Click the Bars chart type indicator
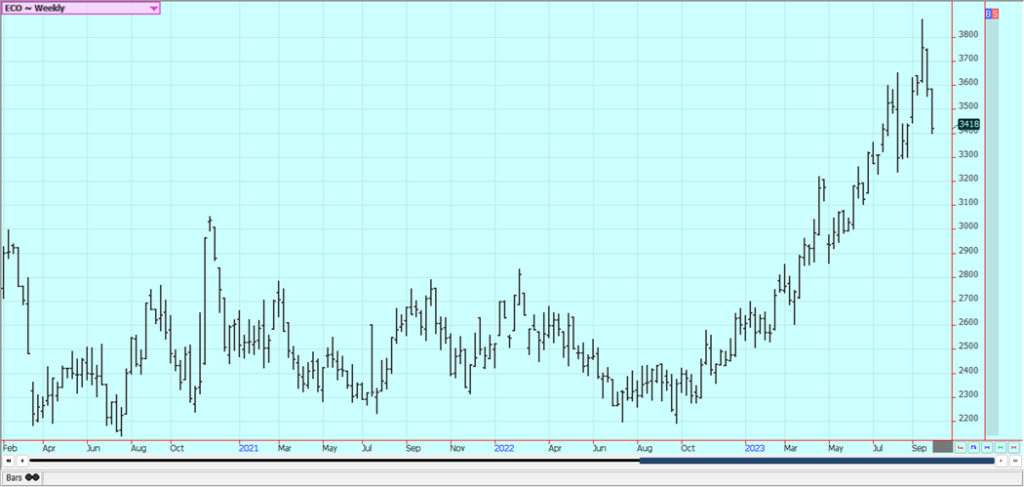Screen dimensions: 1024x487 22,477
